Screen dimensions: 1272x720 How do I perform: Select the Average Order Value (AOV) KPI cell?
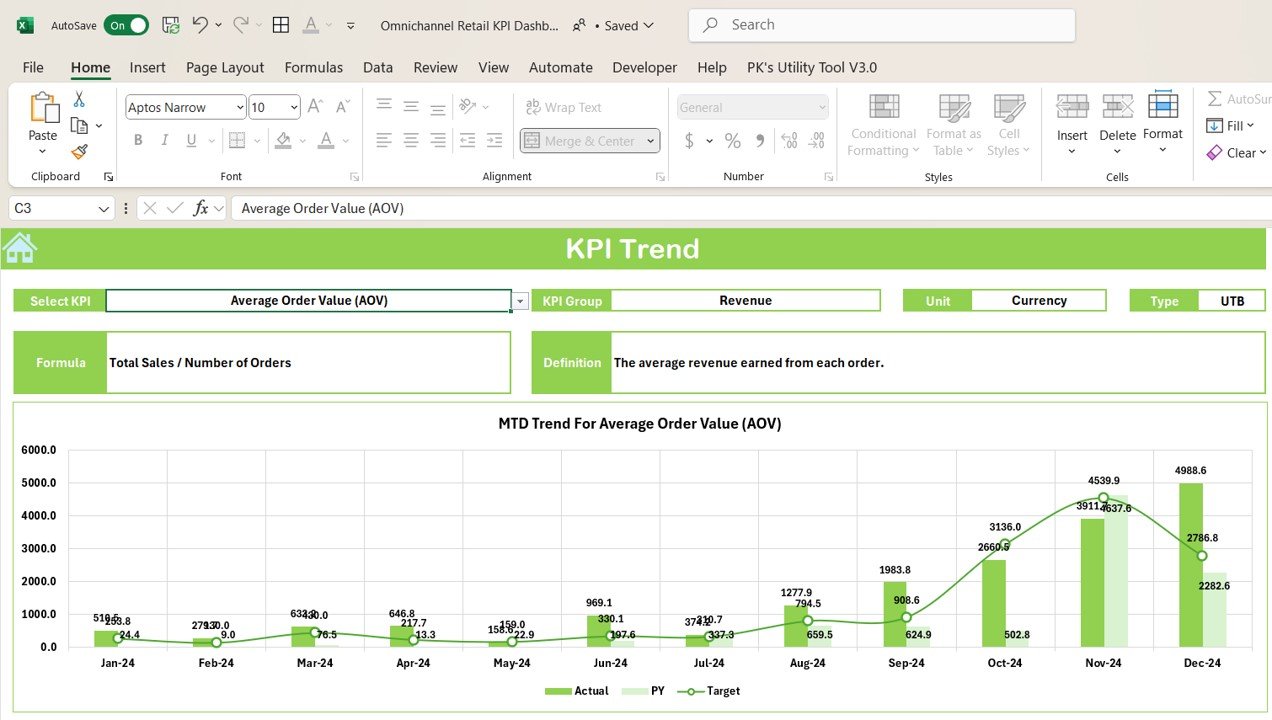click(x=308, y=301)
